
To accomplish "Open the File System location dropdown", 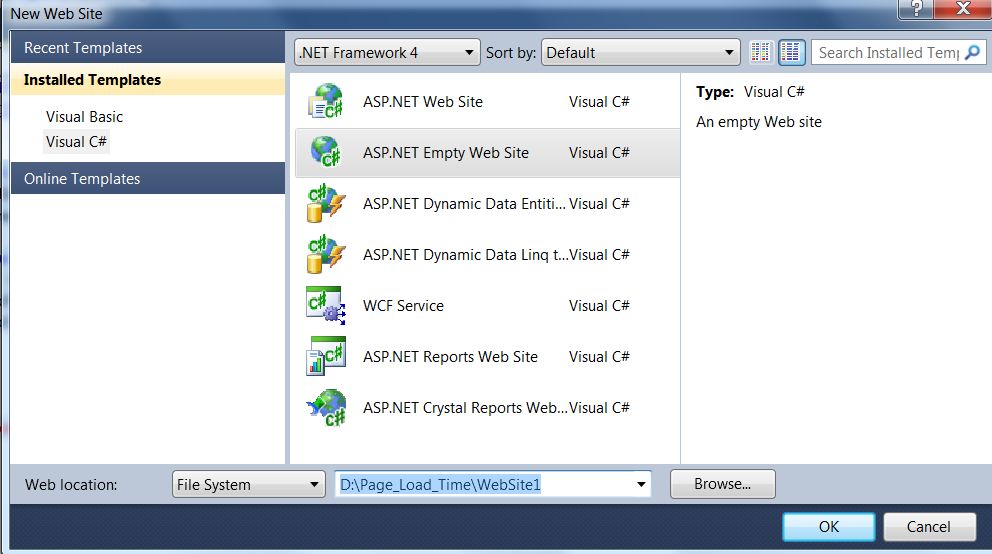I will pyautogui.click(x=249, y=484).
